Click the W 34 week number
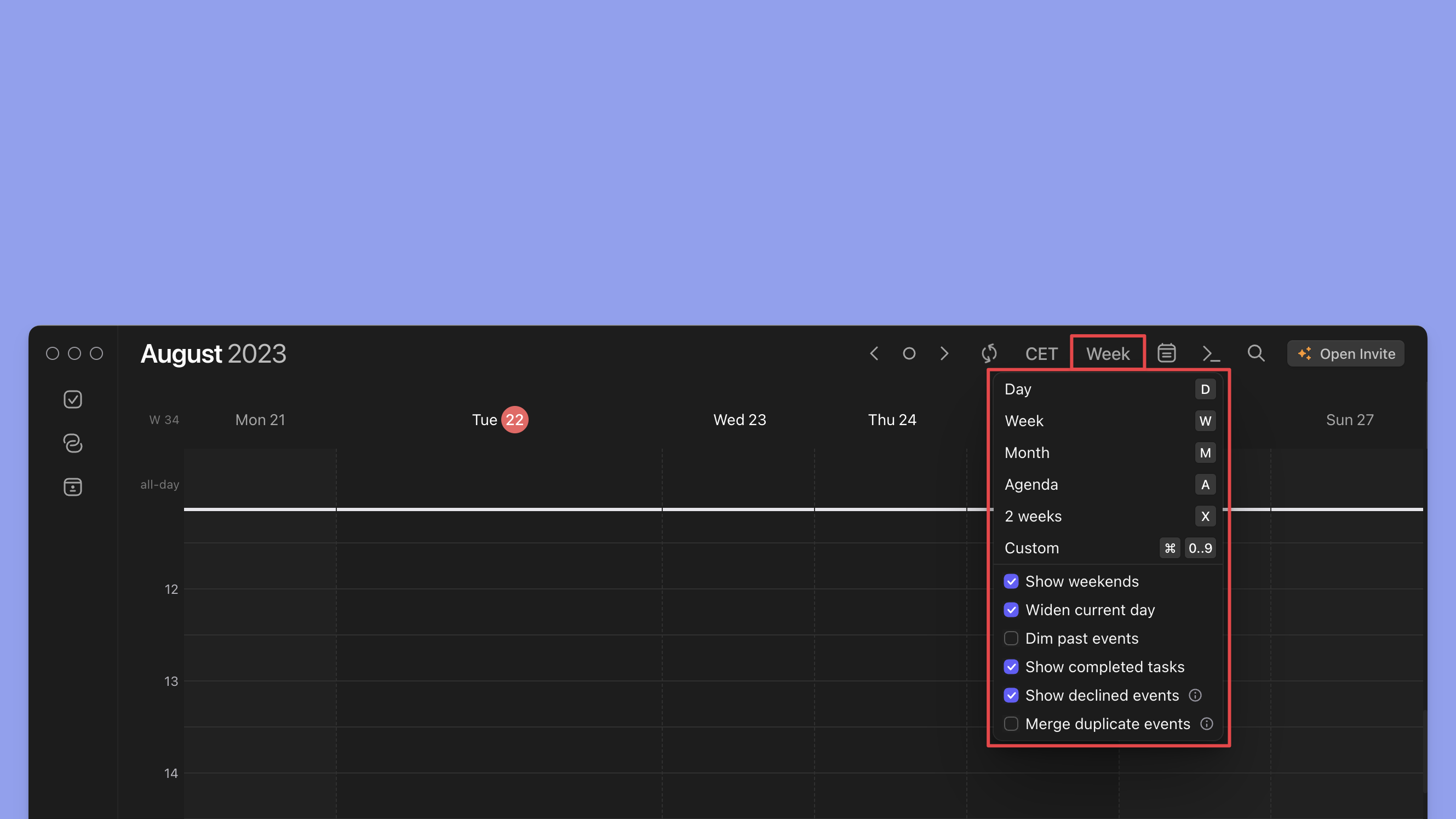Image resolution: width=1456 pixels, height=819 pixels. [164, 420]
